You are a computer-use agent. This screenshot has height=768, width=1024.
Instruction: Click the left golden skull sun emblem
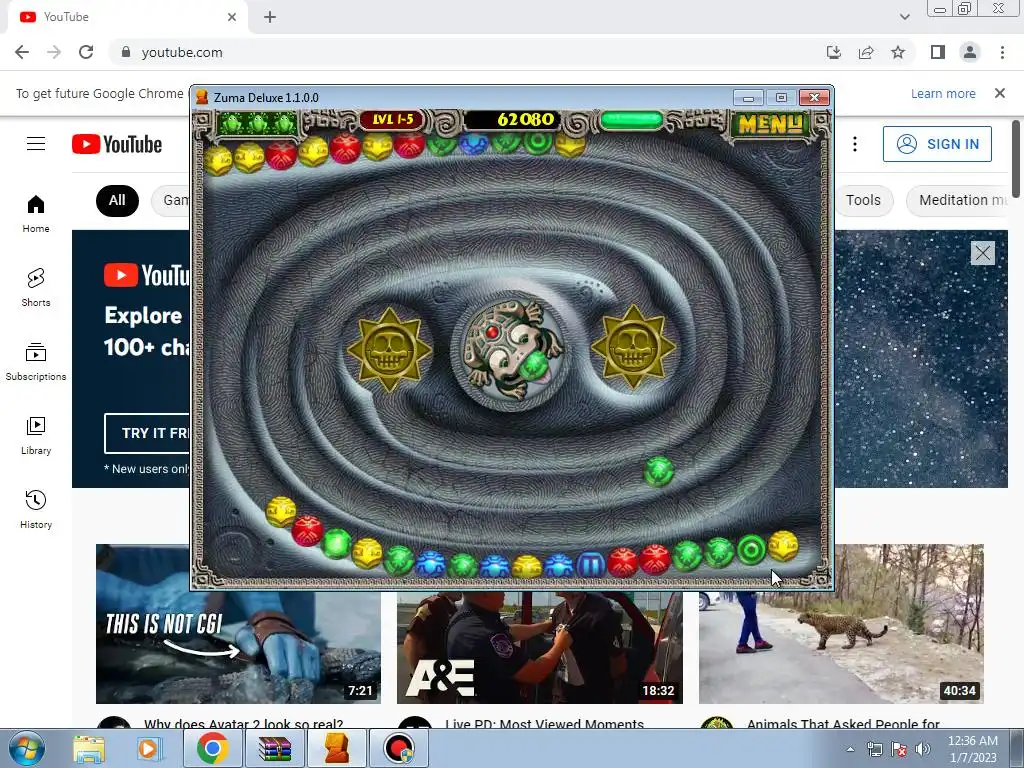[389, 349]
